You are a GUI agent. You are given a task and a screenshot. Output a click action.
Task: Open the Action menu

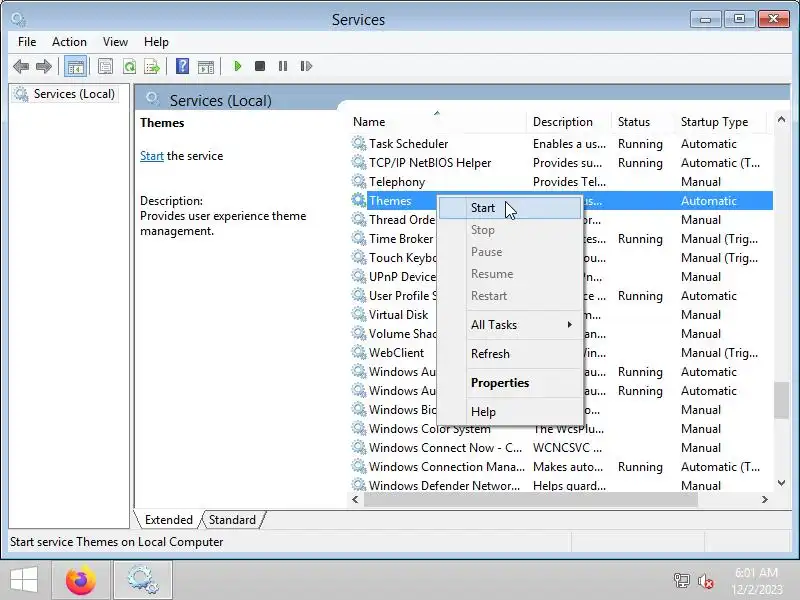[x=69, y=42]
